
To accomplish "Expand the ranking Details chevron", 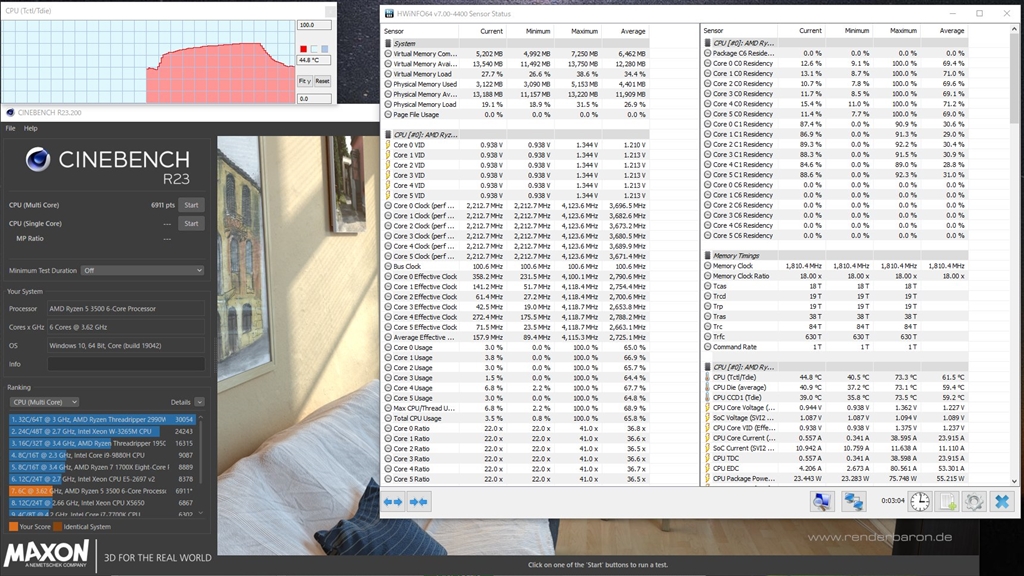I will pos(199,402).
